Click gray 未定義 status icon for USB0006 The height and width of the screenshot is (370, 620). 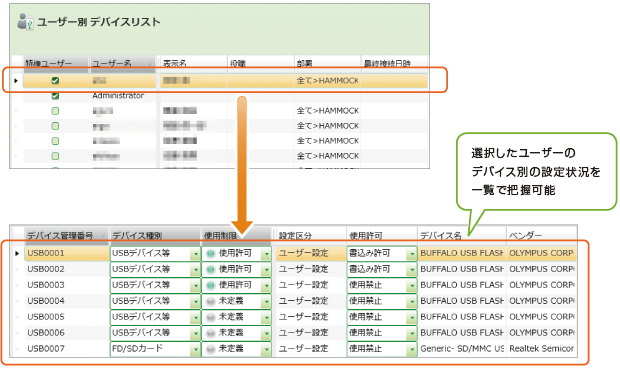click(211, 333)
